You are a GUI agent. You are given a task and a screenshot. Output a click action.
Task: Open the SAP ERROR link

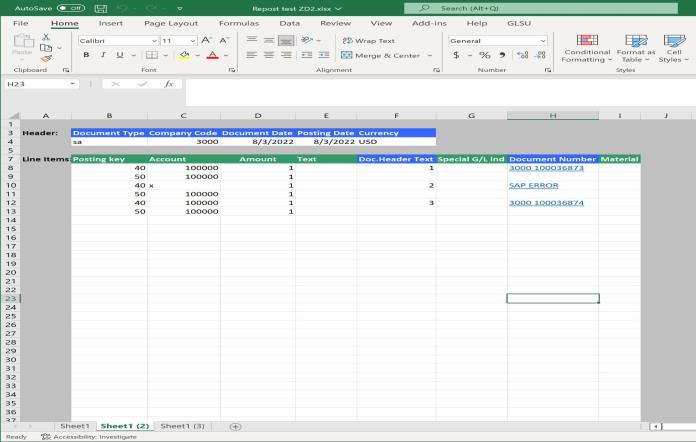click(534, 185)
